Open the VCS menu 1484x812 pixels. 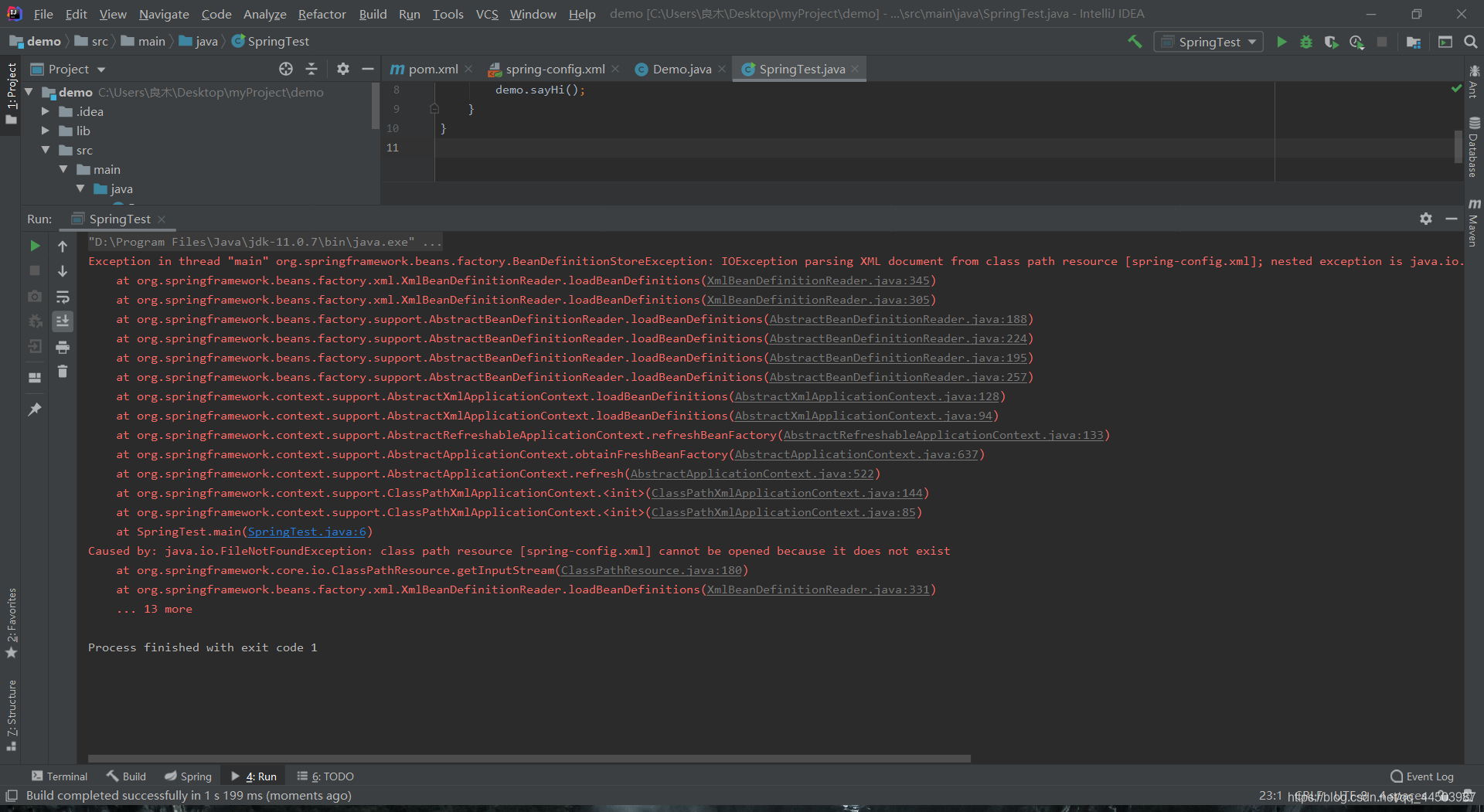487,14
